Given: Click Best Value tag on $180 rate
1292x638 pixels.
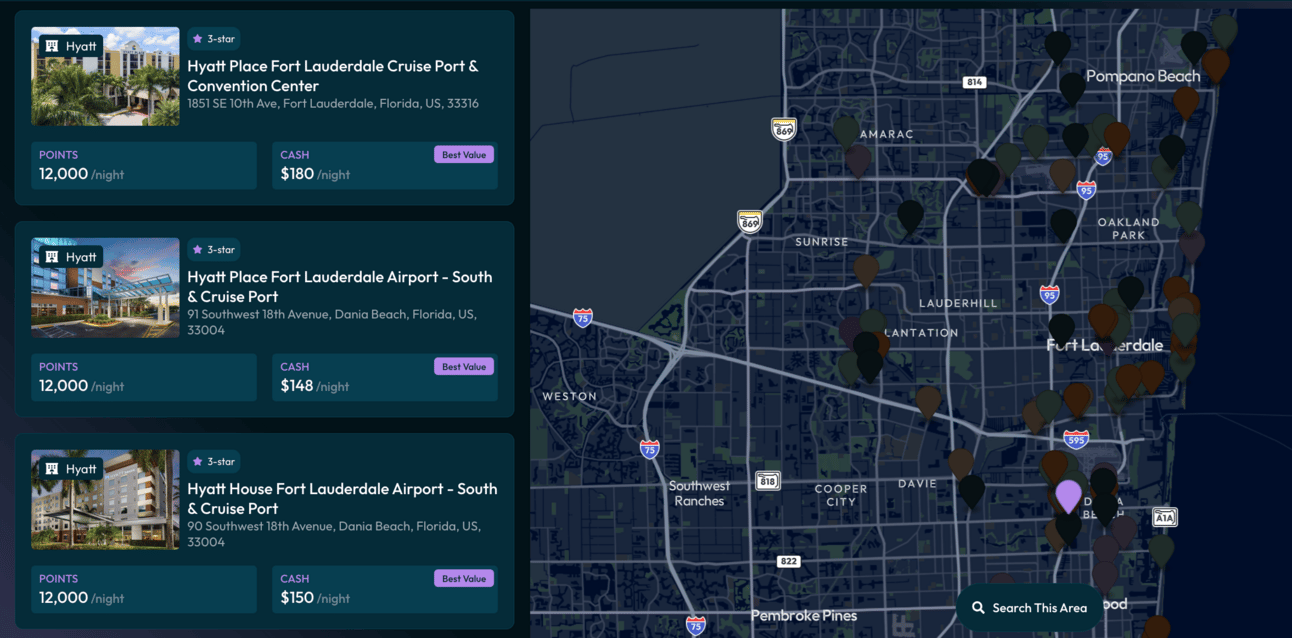Looking at the screenshot, I should point(464,155).
